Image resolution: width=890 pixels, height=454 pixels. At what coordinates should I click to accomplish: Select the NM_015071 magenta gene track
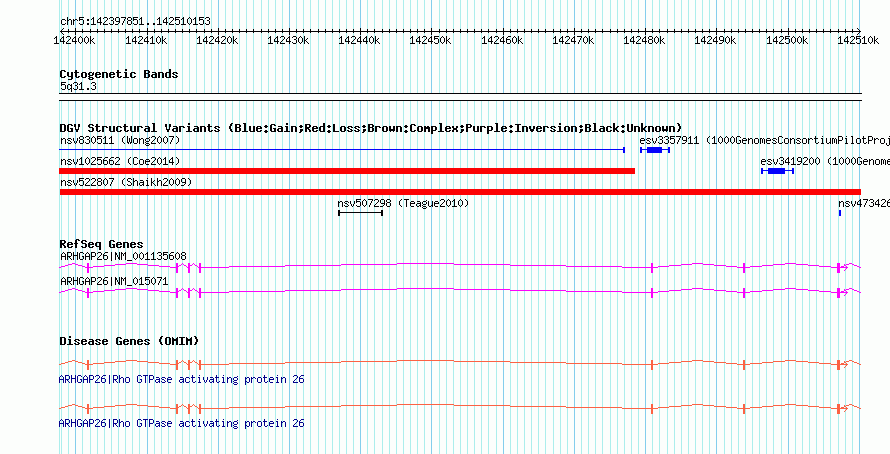click(460, 292)
